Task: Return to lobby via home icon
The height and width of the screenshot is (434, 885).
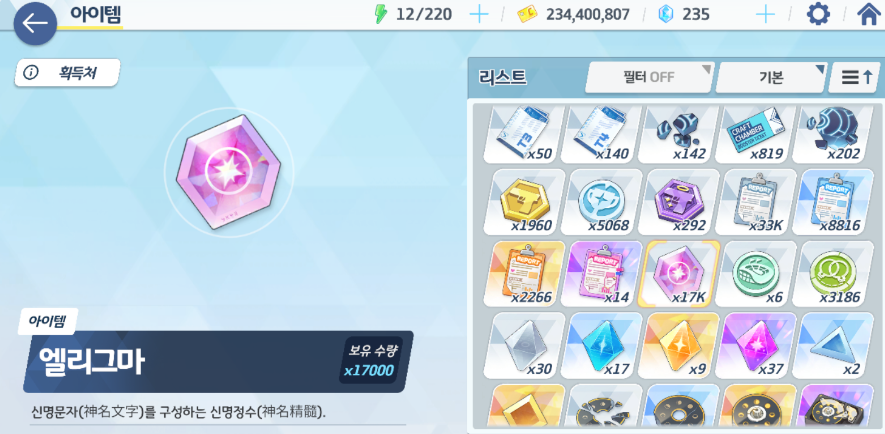Action: click(869, 14)
